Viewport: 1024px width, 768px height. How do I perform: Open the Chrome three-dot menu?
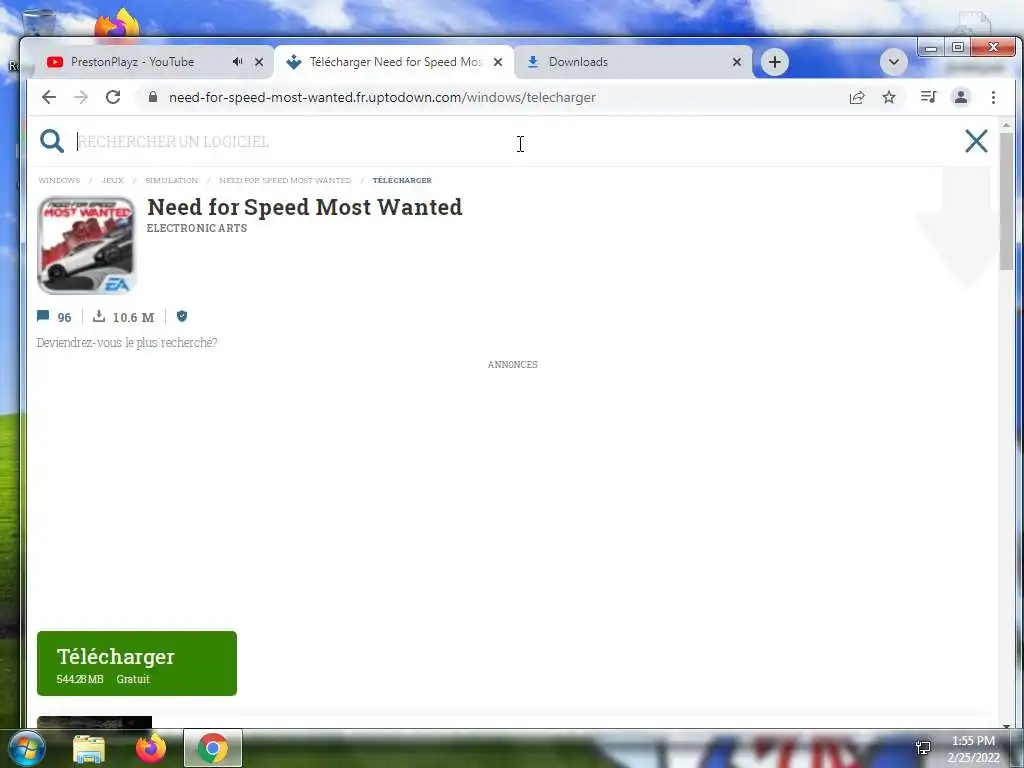click(x=993, y=97)
